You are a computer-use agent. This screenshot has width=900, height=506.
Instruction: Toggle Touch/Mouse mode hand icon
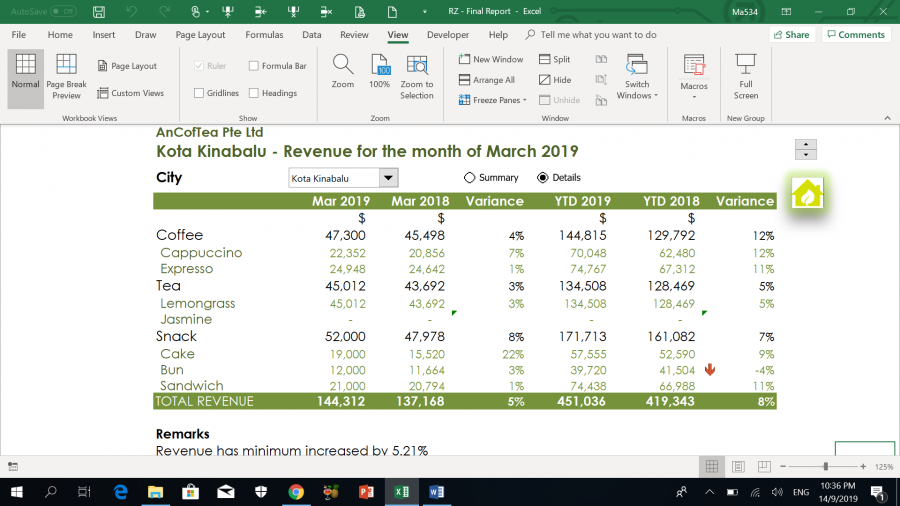(195, 11)
